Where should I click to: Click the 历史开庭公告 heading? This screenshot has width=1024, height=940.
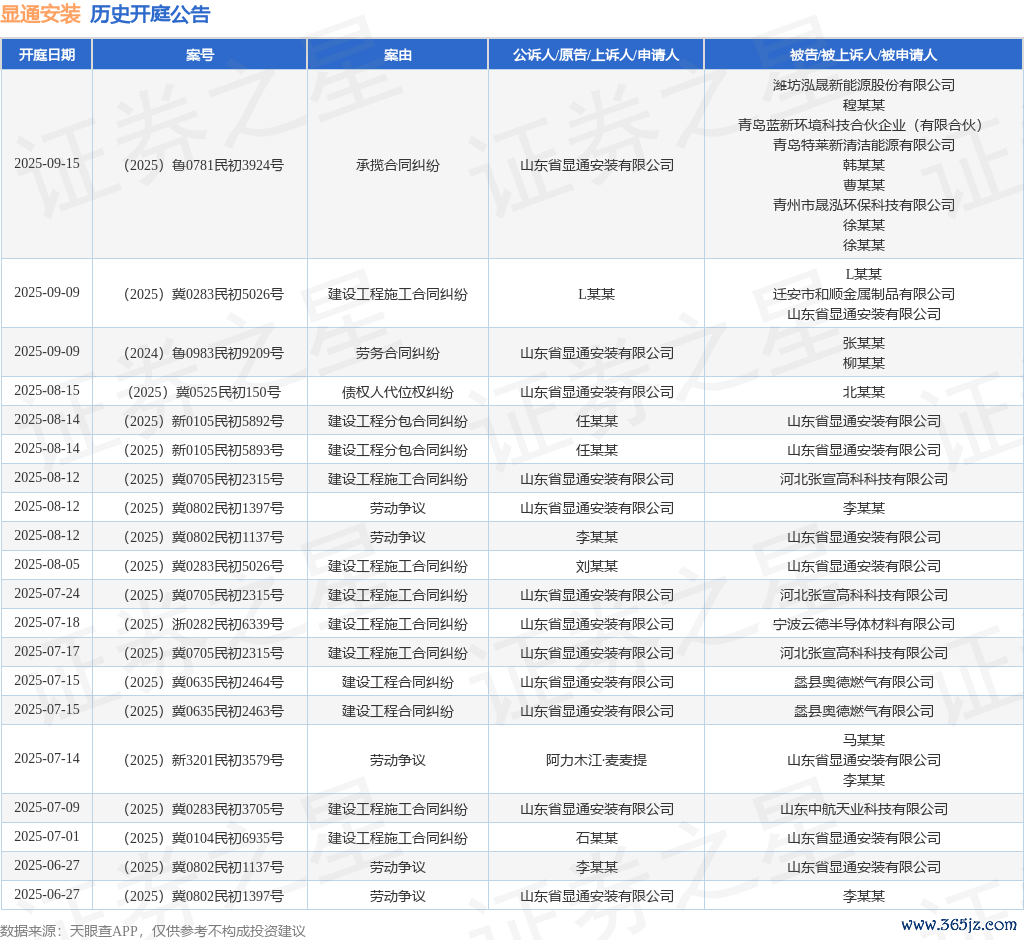pyautogui.click(x=150, y=14)
